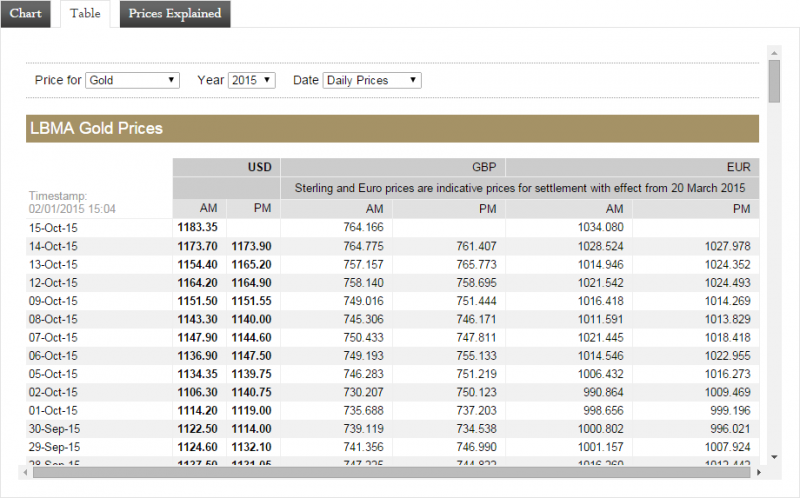Click USD AM price 1143.30
800x498 pixels.
tap(197, 319)
